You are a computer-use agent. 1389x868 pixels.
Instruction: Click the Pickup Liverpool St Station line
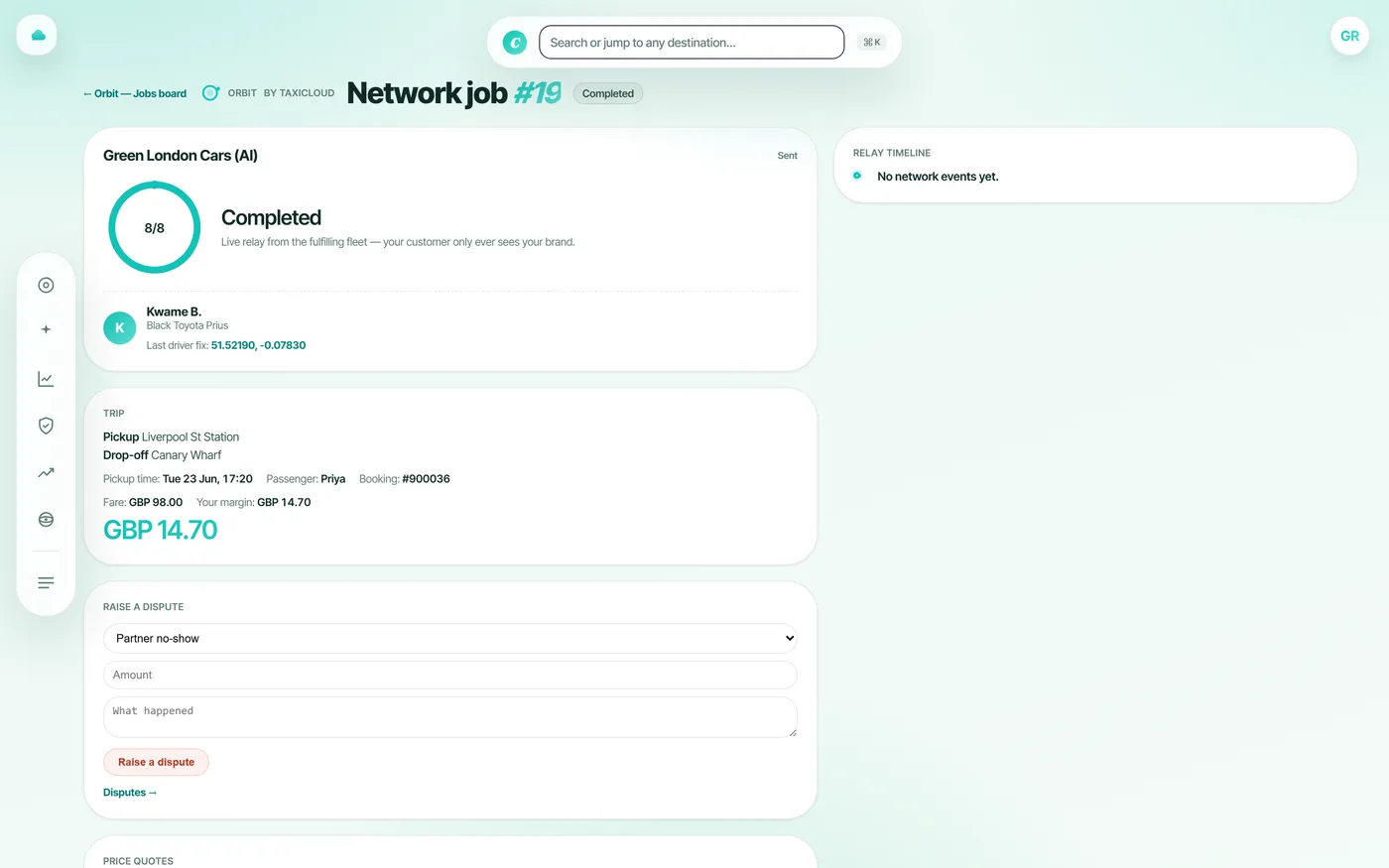[171, 436]
